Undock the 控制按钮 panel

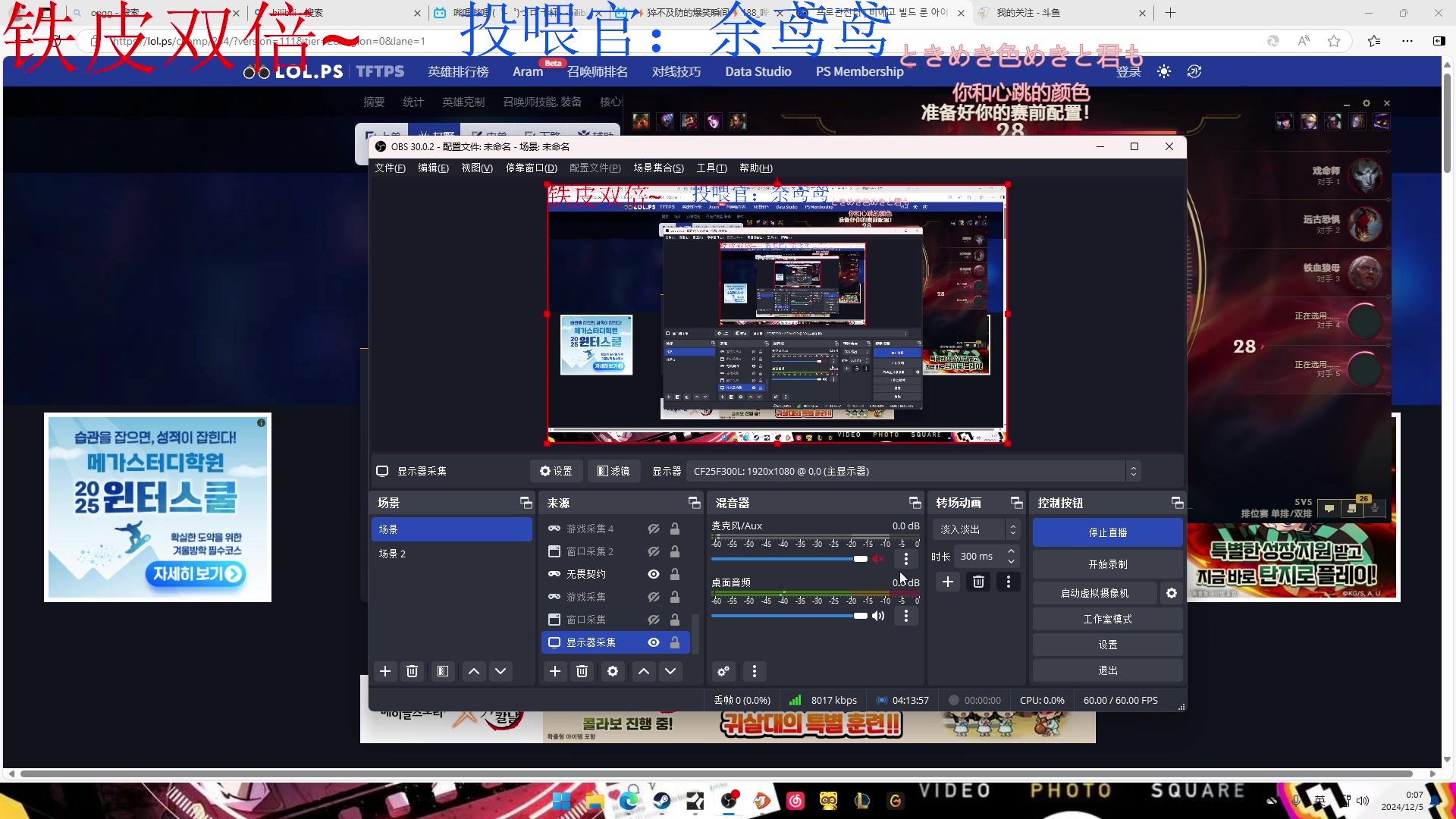[1177, 503]
